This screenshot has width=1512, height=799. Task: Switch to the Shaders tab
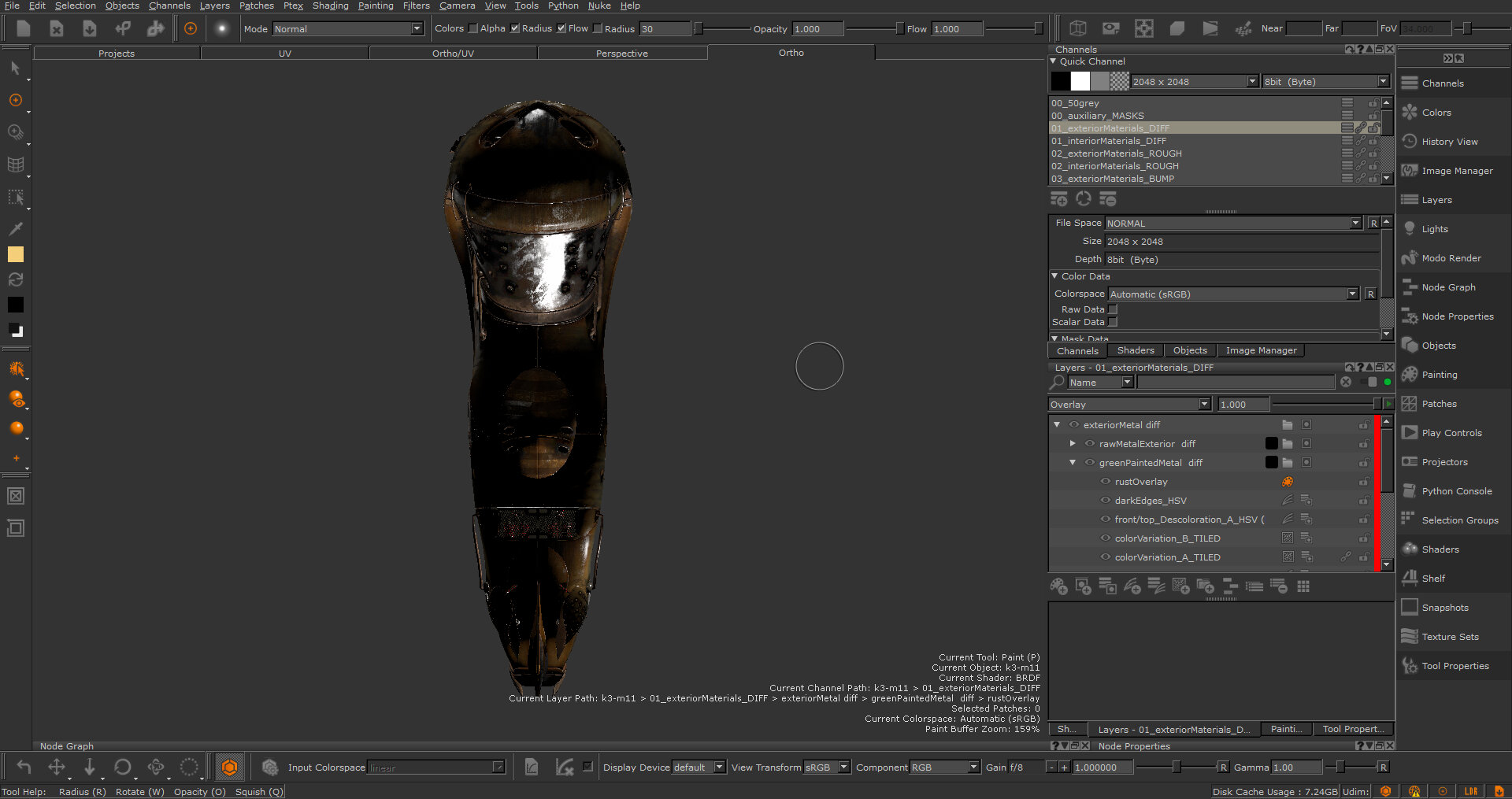point(1135,350)
